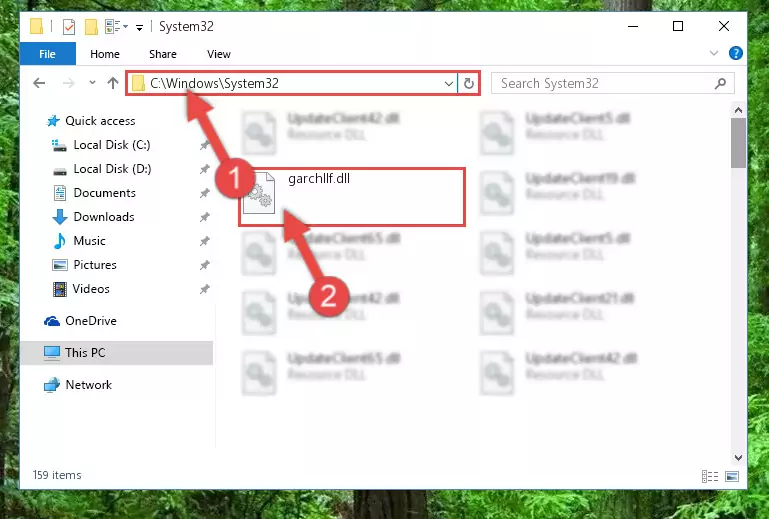The width and height of the screenshot is (769, 519).
Task: Select OneDrive in navigation pane
Action: [91, 321]
